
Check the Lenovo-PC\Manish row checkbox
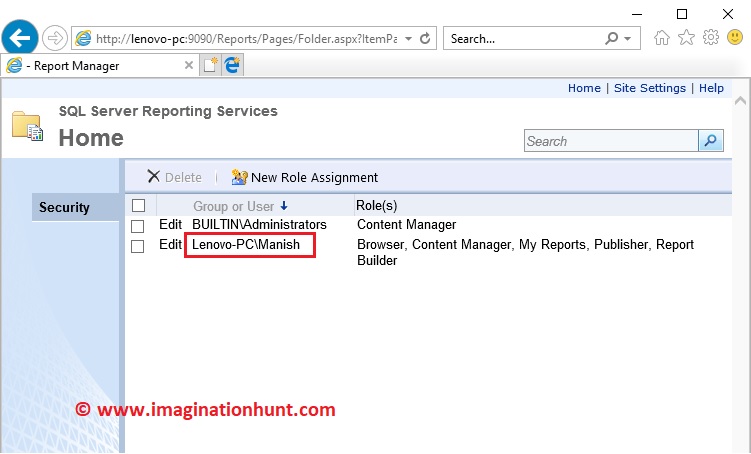[x=137, y=246]
